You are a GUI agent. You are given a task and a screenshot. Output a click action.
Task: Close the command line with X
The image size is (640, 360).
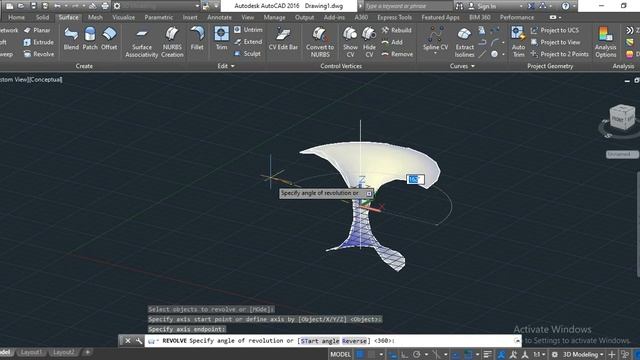[128, 340]
